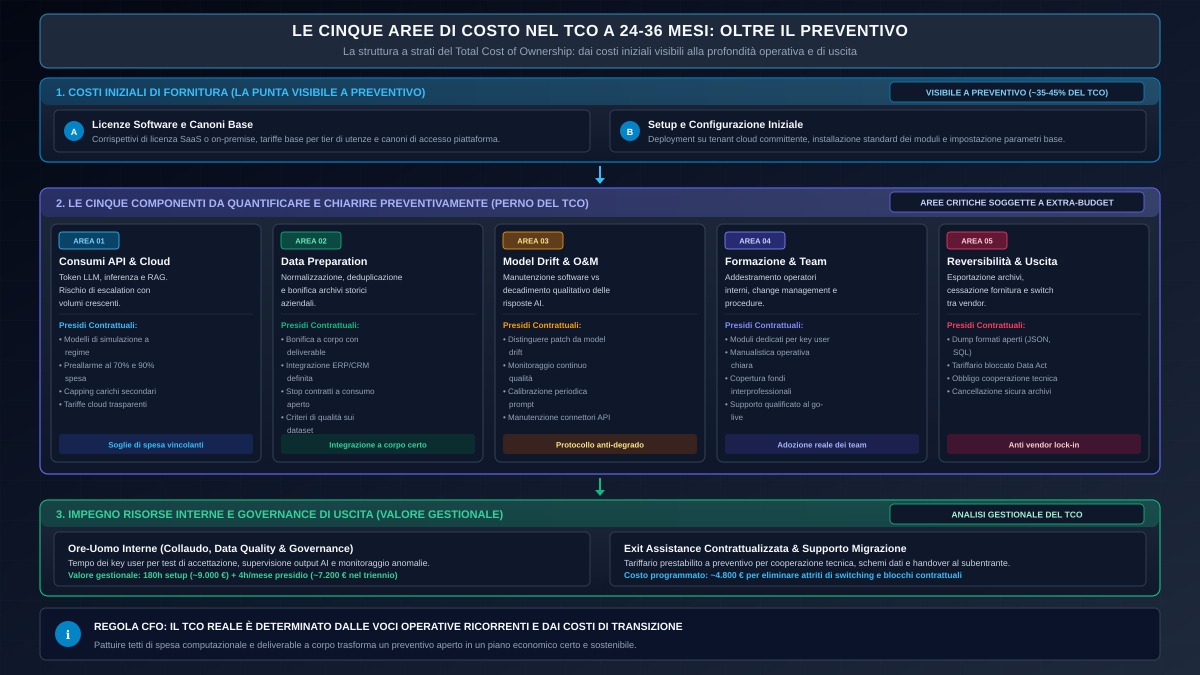Click the 'Soglie di spesa vincolanti' pill
The height and width of the screenshot is (675, 1200).
click(x=156, y=444)
